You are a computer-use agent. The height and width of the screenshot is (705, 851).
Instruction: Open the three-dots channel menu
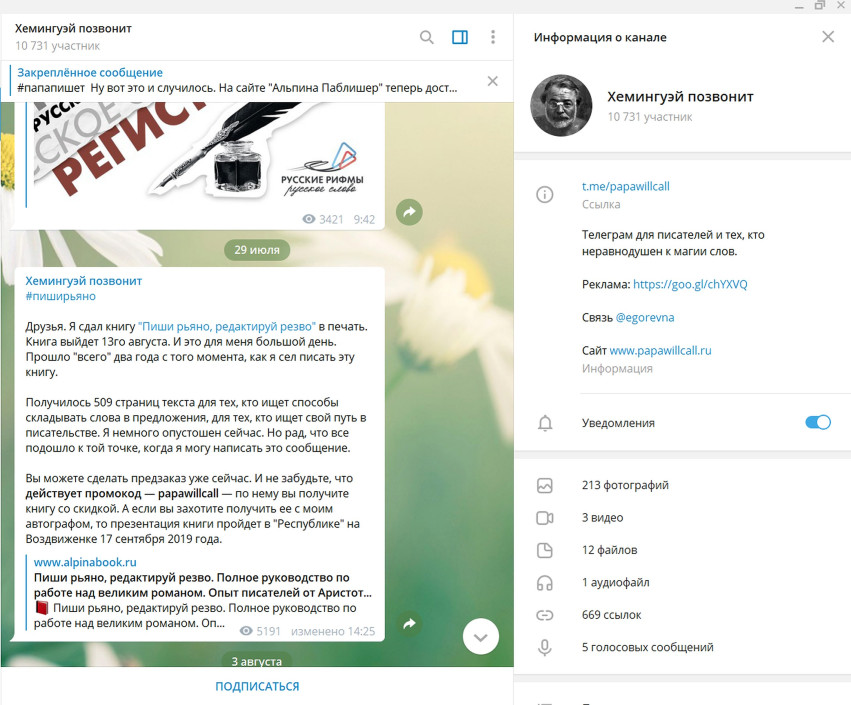point(493,37)
